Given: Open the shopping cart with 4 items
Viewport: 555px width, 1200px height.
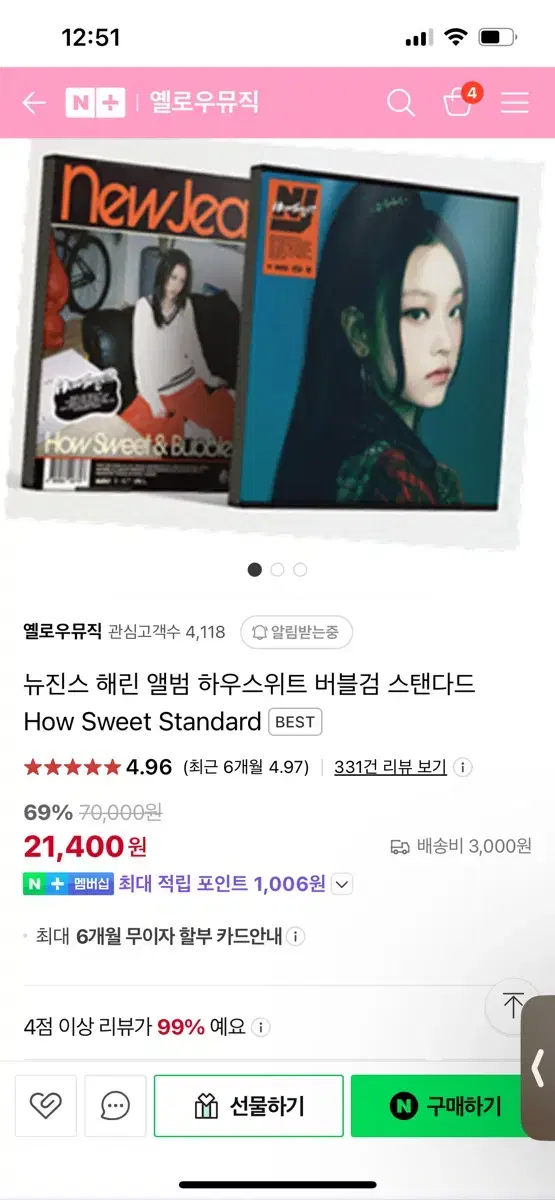Looking at the screenshot, I should coord(460,100).
